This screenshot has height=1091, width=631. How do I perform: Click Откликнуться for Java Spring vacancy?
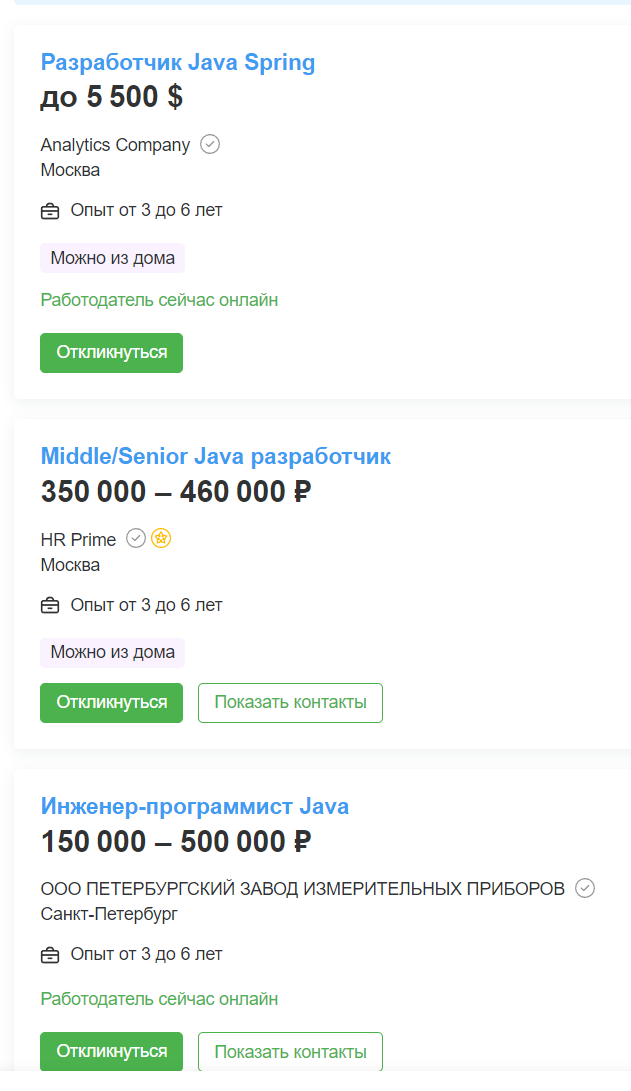111,353
